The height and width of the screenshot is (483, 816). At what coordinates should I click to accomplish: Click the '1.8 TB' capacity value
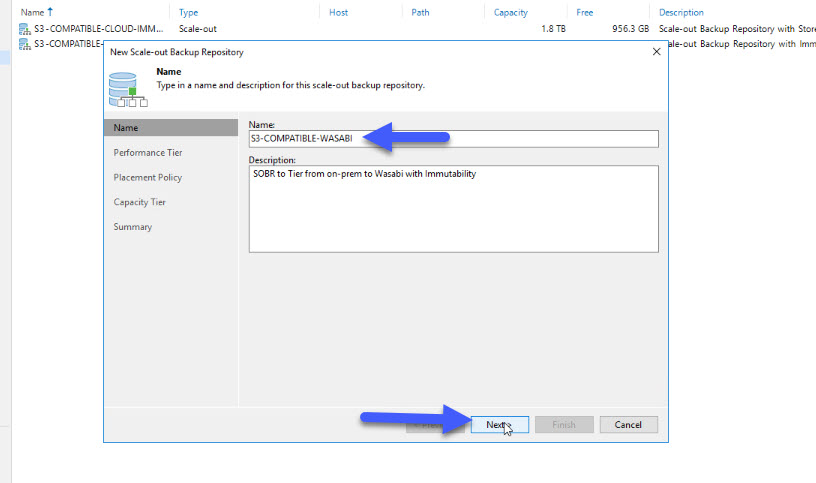553,29
